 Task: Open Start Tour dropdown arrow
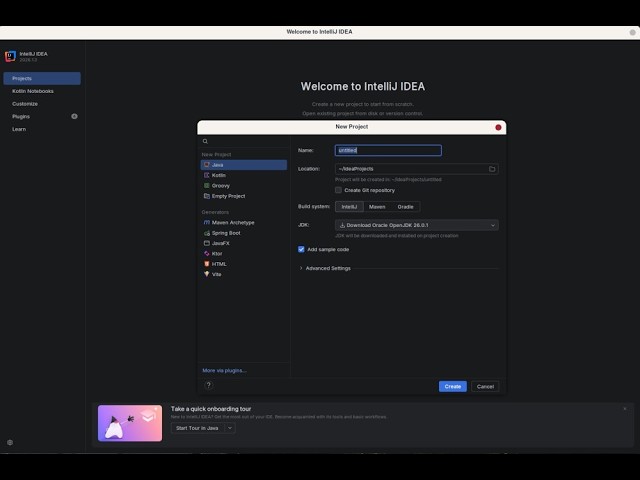pos(230,428)
